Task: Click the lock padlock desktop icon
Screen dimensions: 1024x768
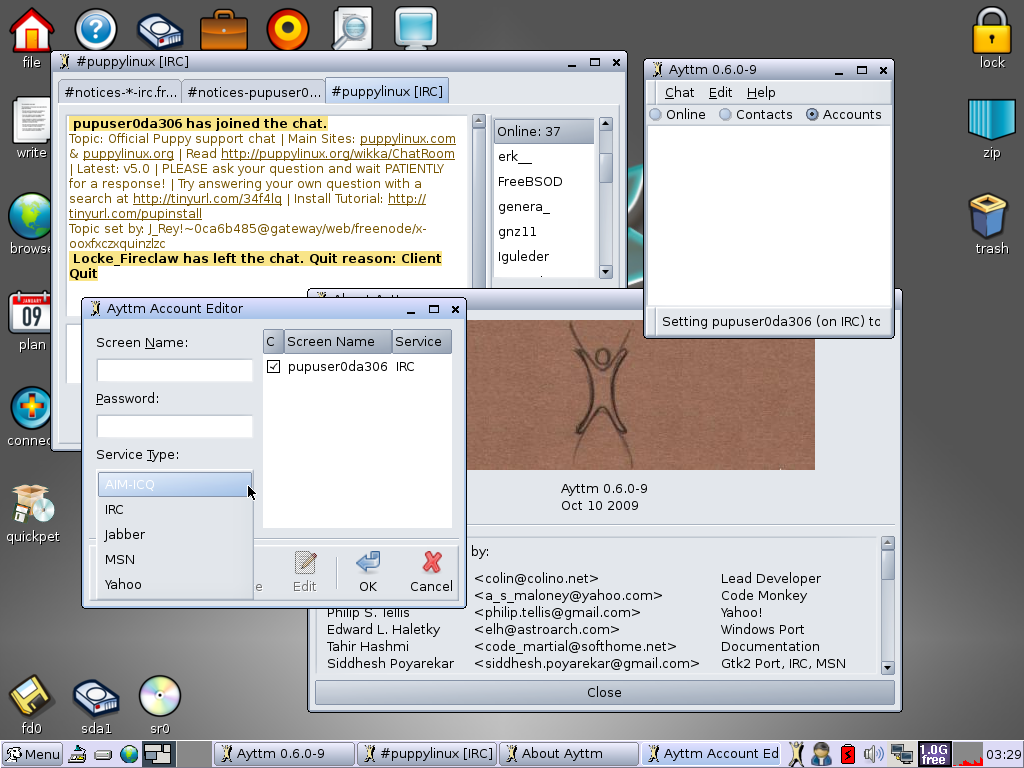Action: pos(991,31)
